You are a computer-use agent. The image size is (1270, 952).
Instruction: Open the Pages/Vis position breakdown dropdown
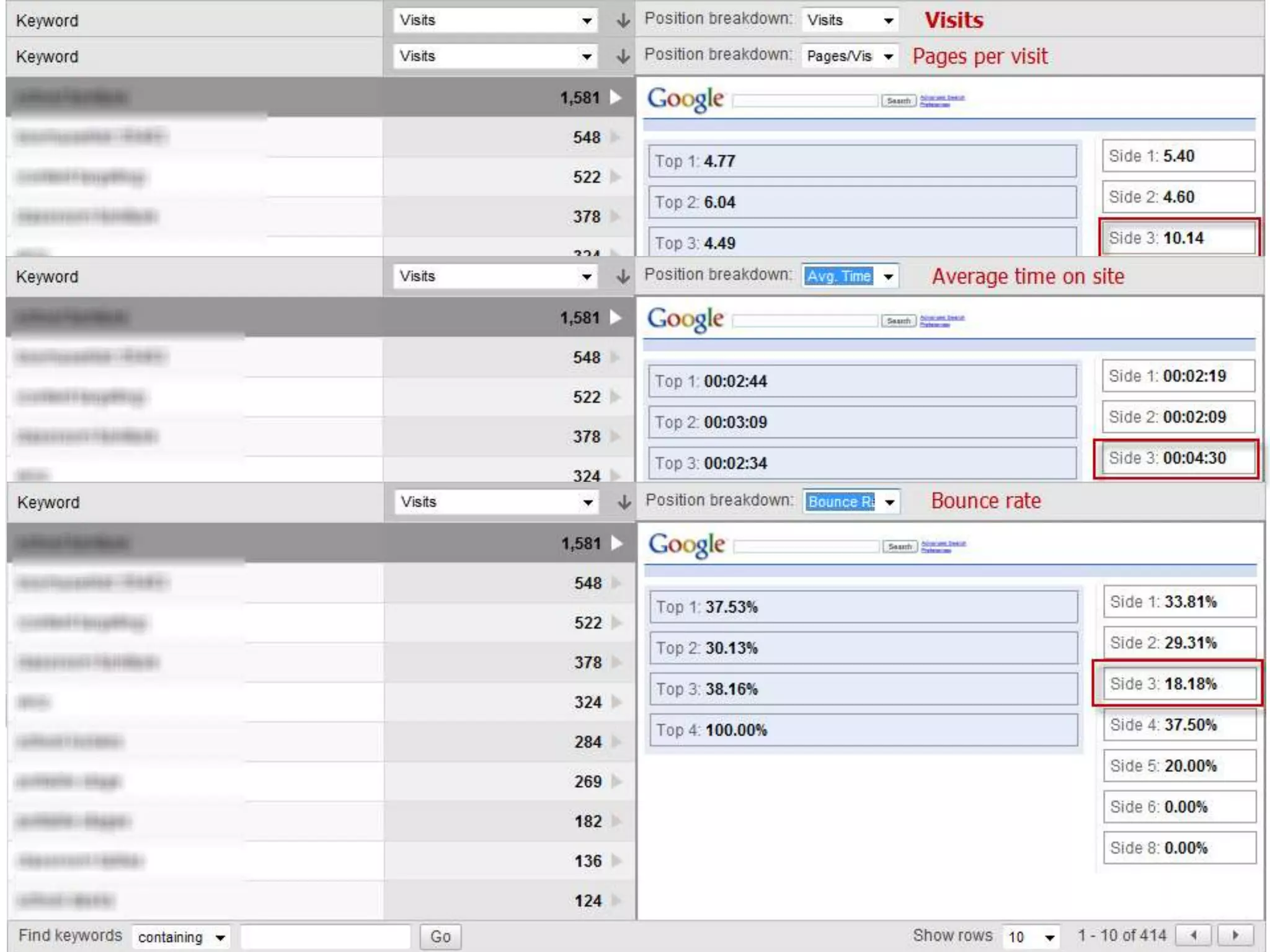(850, 56)
